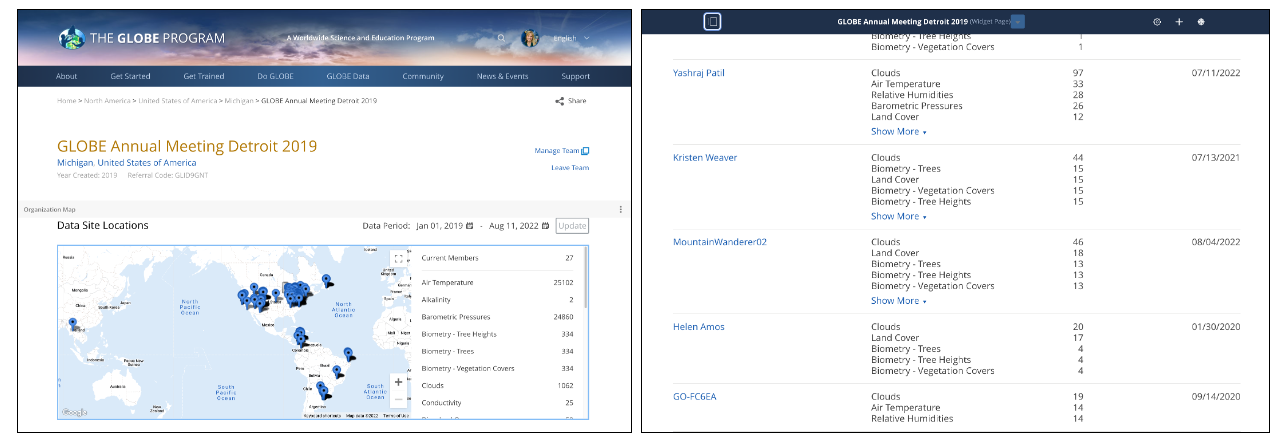The image size is (1279, 442).
Task: Open the English language dropdown
Action: (571, 39)
